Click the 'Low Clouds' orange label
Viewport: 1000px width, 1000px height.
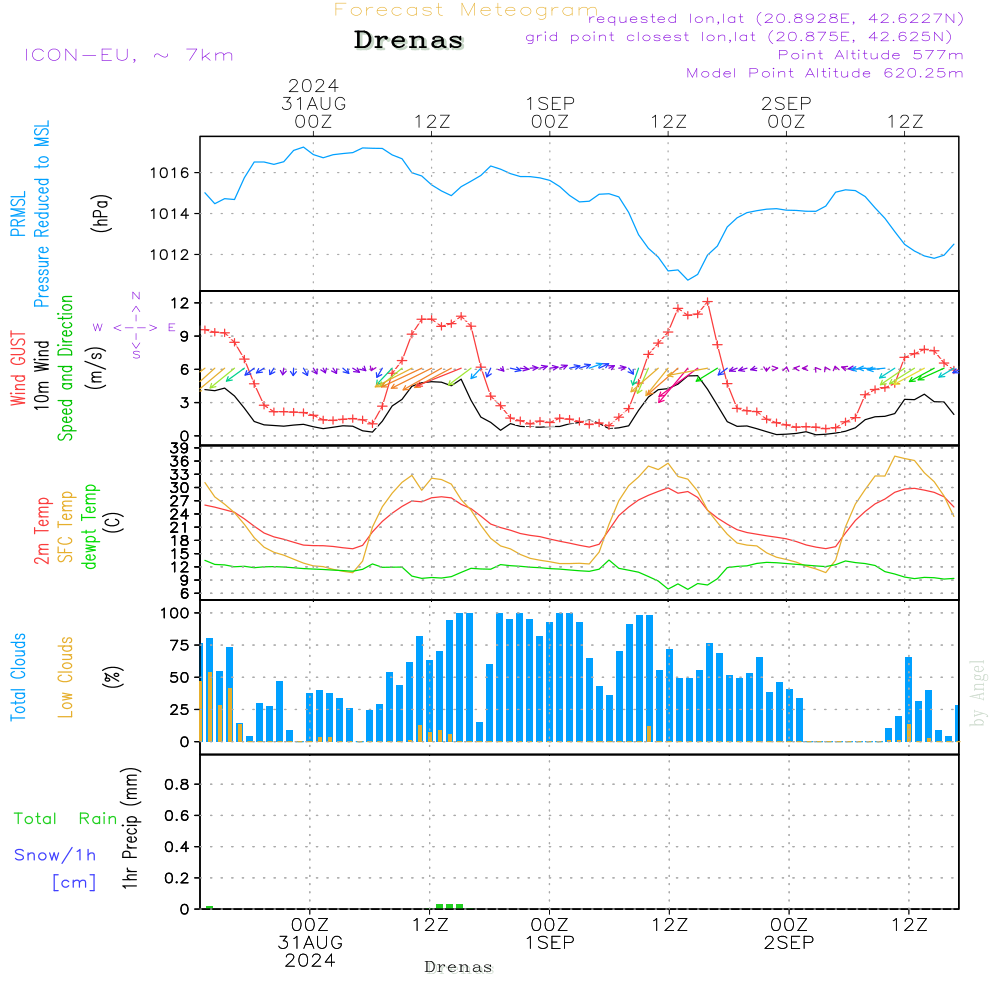coord(66,677)
